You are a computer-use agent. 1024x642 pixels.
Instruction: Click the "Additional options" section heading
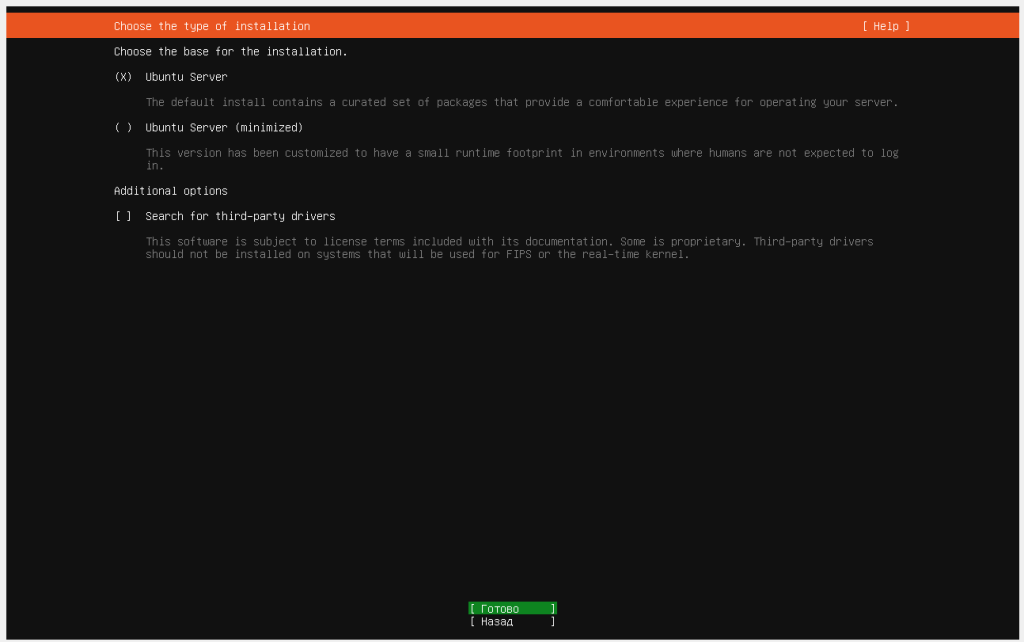[x=170, y=191]
